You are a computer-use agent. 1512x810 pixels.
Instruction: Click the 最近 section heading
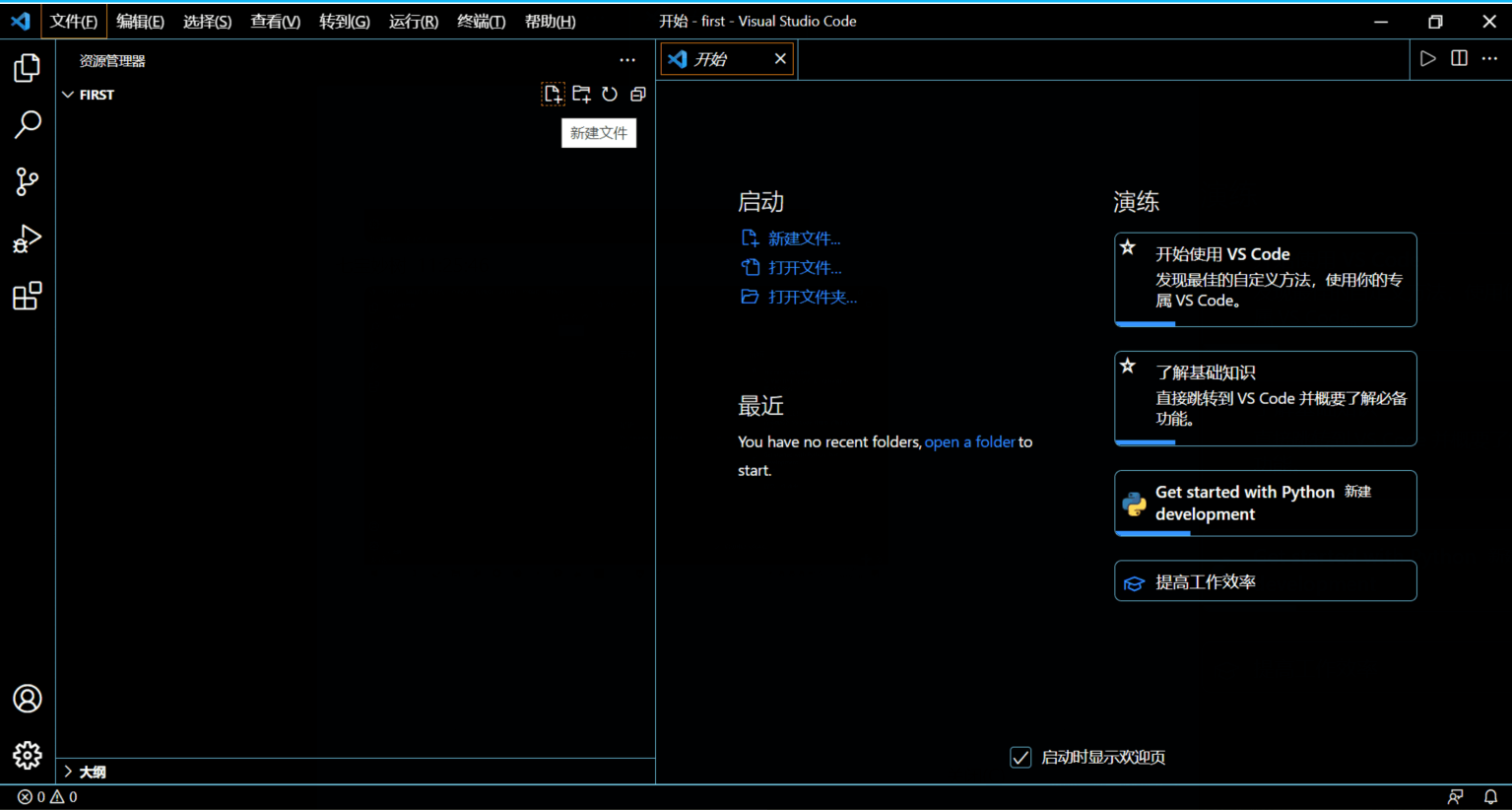pos(760,406)
